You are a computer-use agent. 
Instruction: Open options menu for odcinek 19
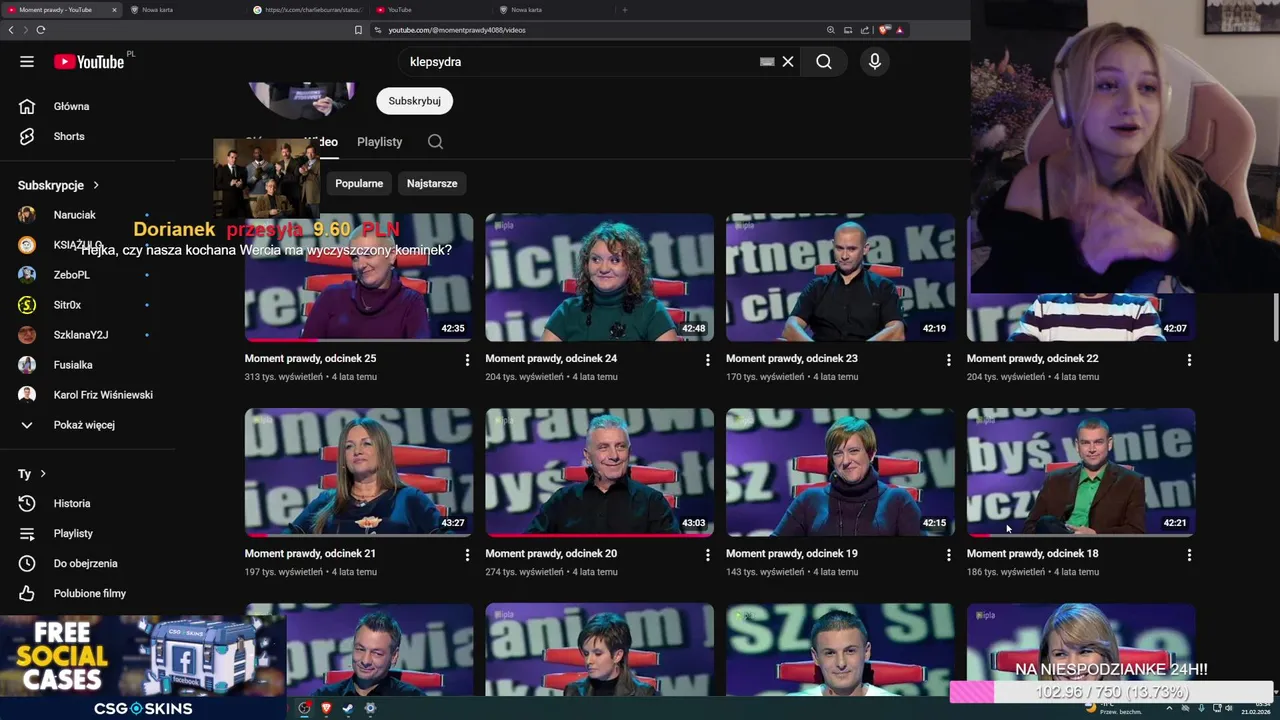pyautogui.click(x=948, y=555)
